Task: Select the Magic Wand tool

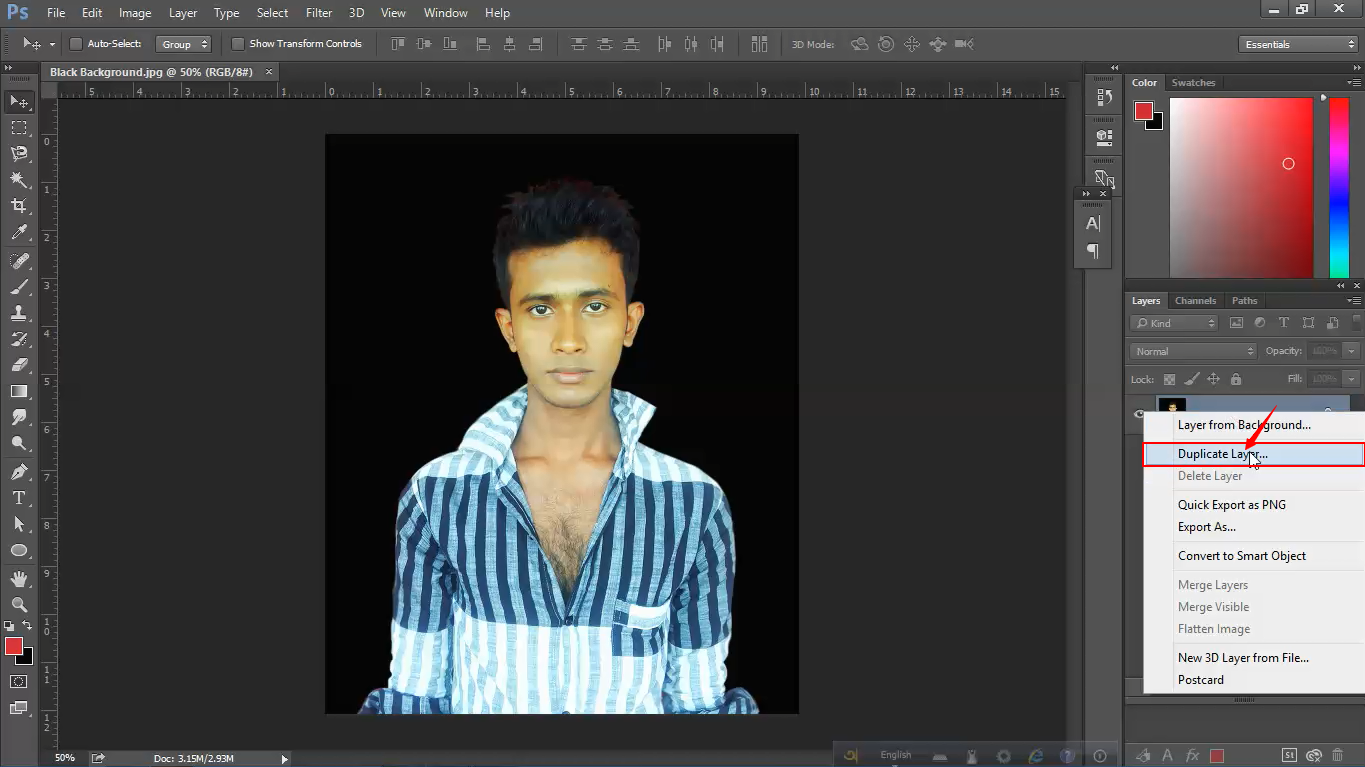Action: tap(19, 180)
